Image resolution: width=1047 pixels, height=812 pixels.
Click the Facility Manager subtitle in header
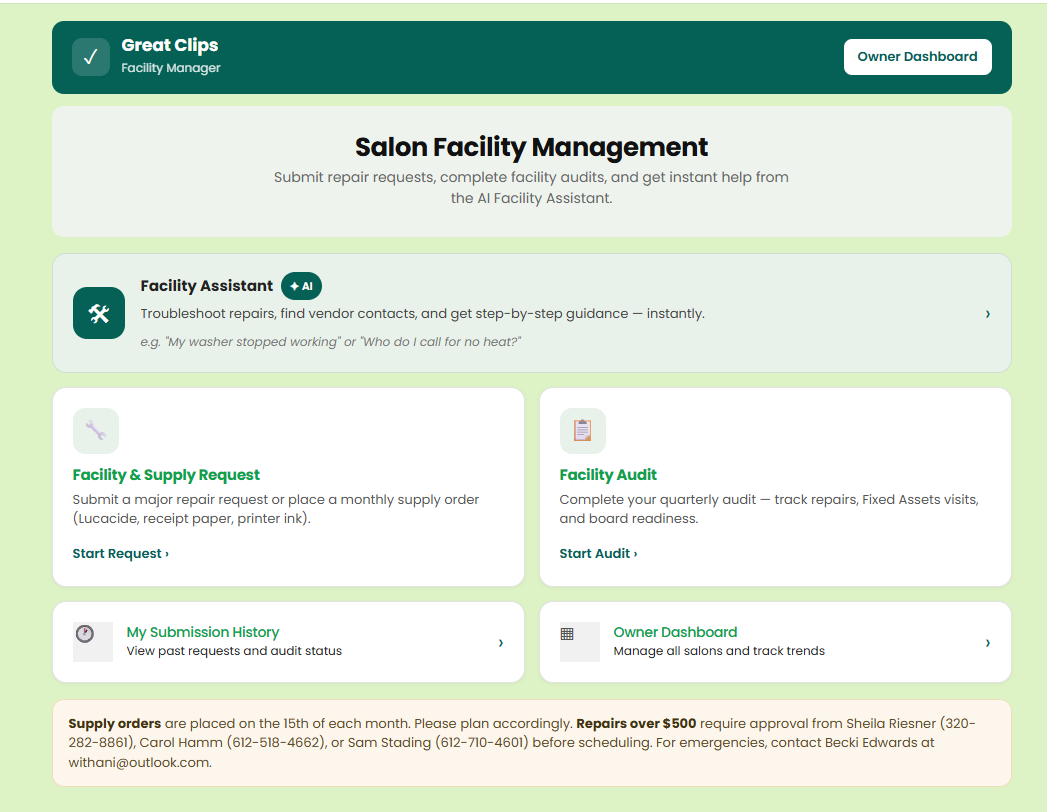coord(171,68)
